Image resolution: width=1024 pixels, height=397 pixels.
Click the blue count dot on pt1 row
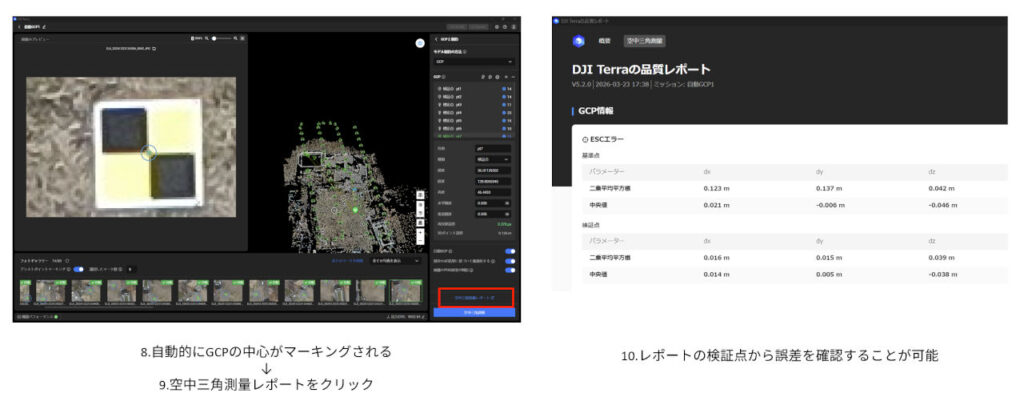tap(504, 89)
